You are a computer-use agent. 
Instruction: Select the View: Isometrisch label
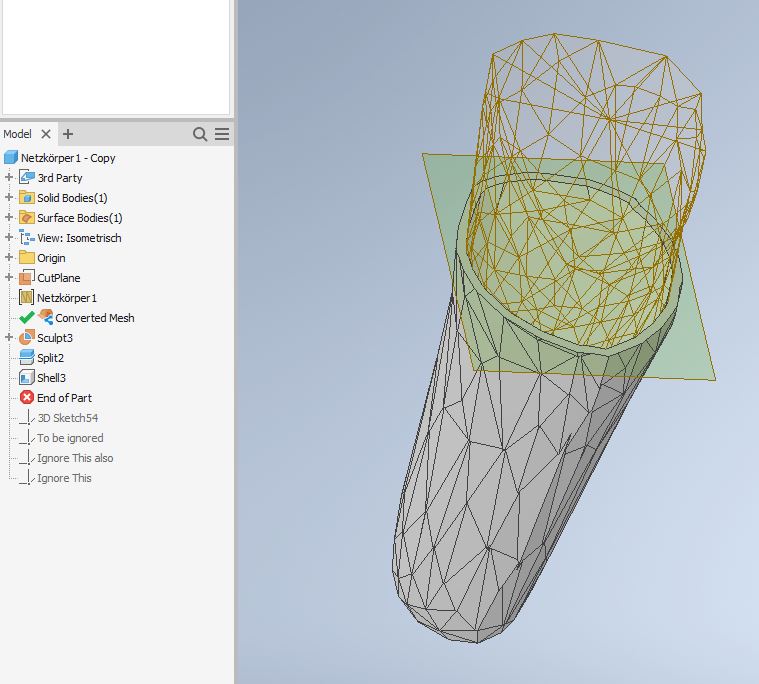(x=79, y=238)
